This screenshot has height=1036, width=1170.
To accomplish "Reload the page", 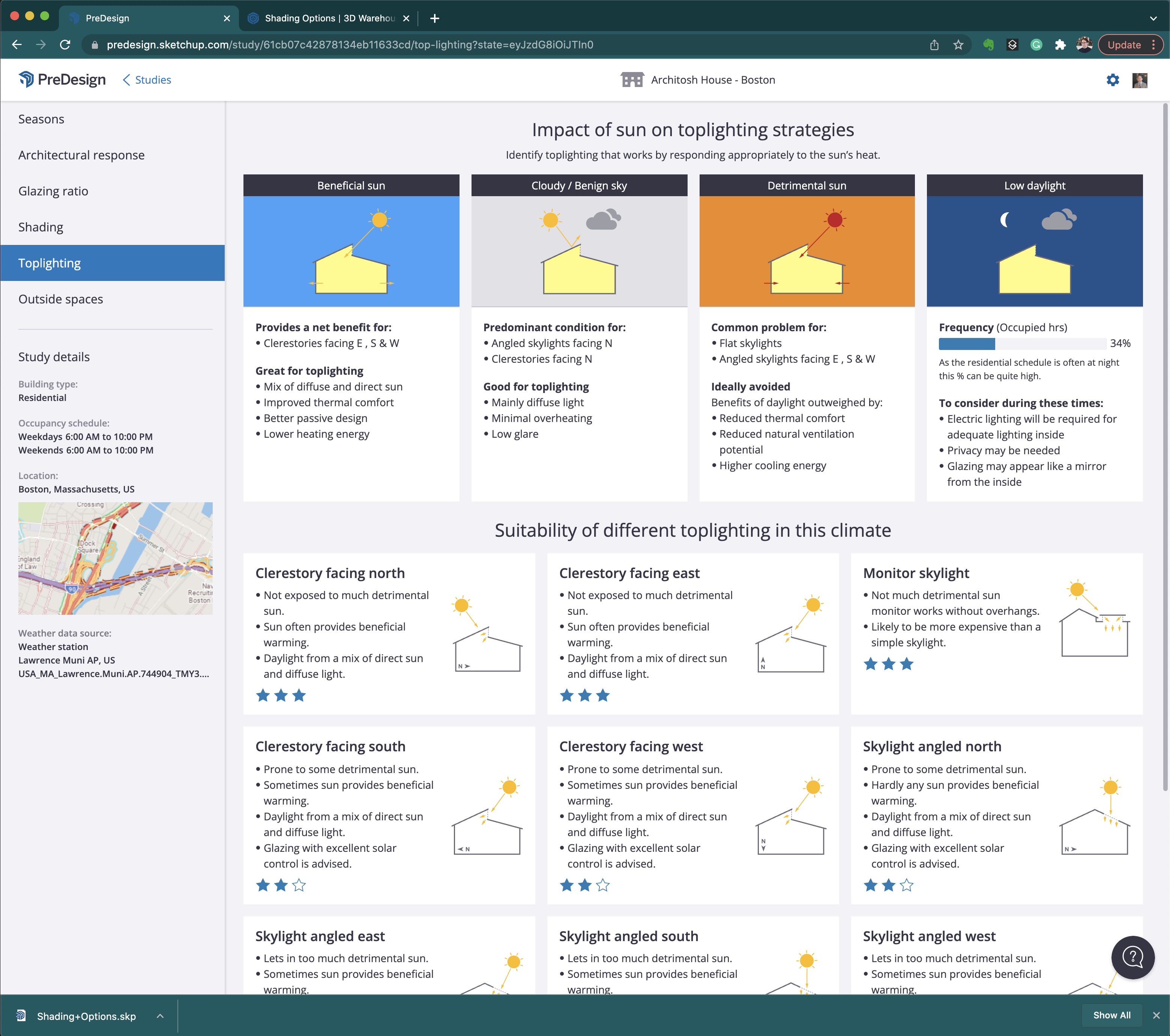I will click(65, 45).
